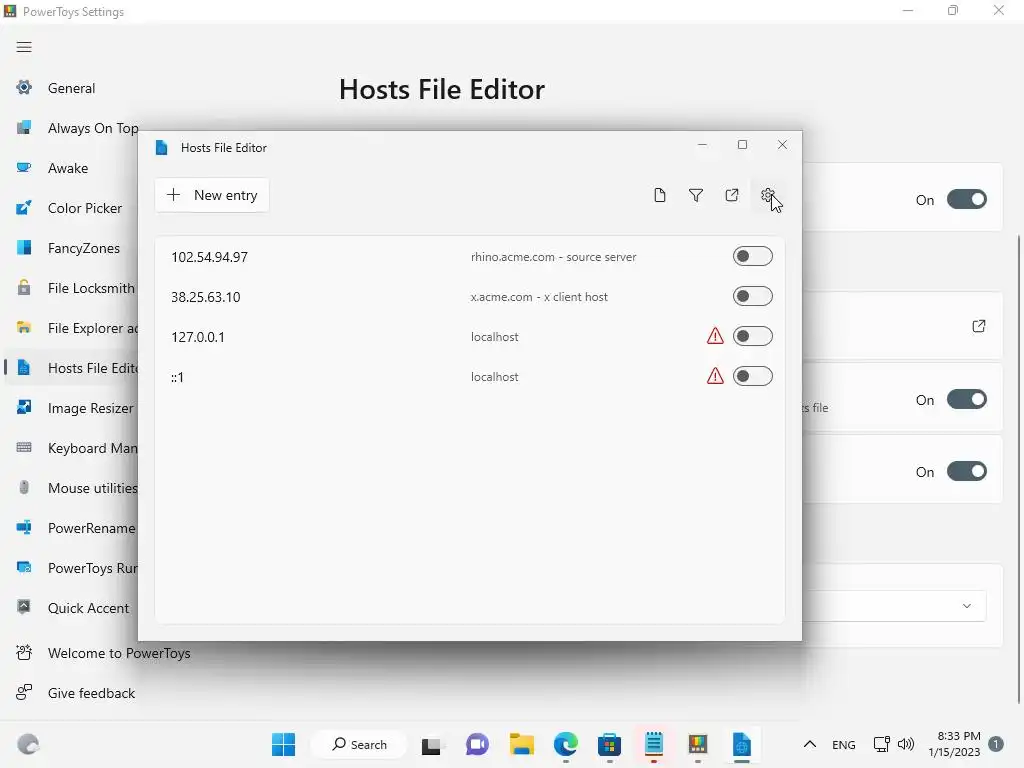Viewport: 1024px width, 768px height.
Task: Click rhino.acme.com - source server text
Action: click(553, 257)
